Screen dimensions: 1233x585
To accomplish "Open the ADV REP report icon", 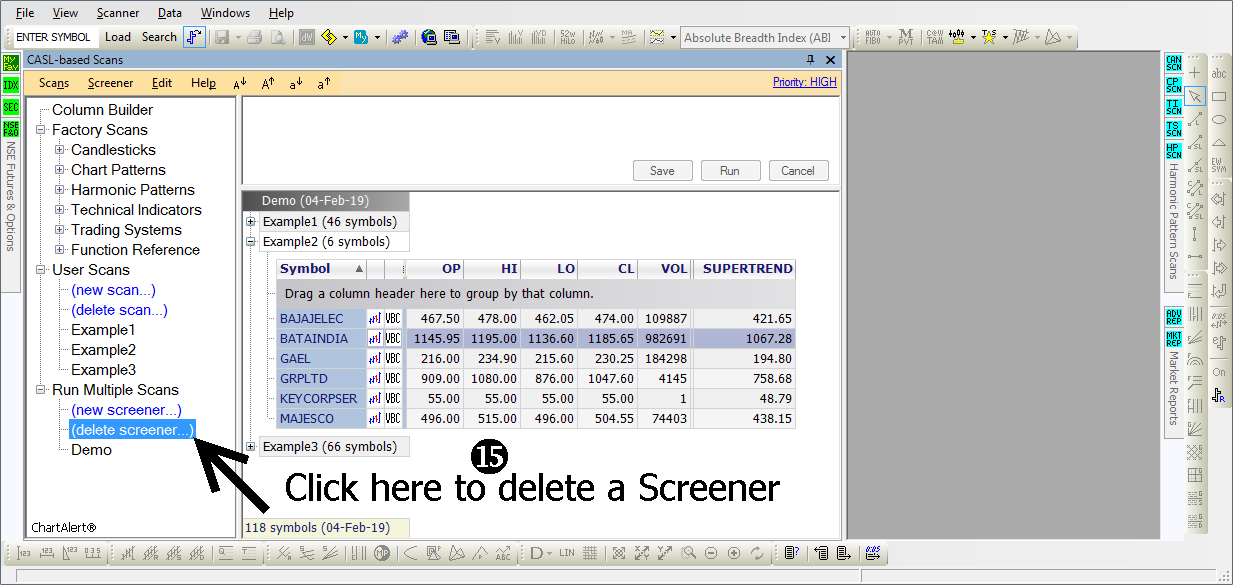I will click(1174, 316).
